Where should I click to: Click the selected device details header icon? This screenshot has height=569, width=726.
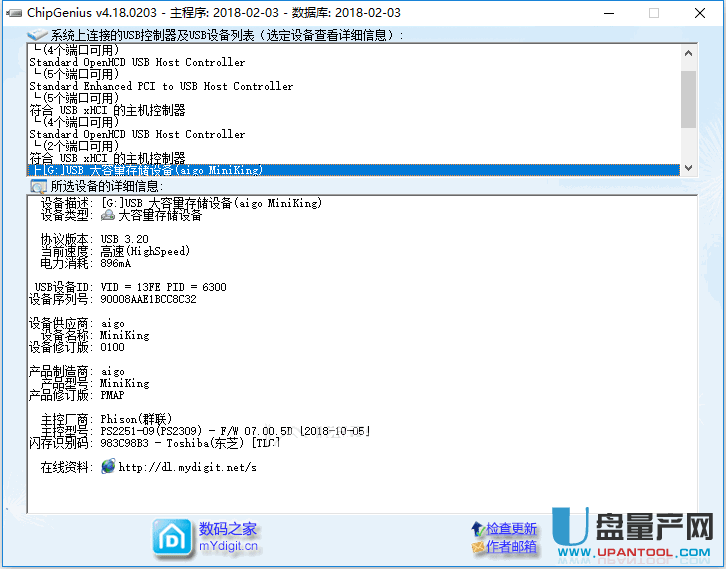[x=38, y=186]
